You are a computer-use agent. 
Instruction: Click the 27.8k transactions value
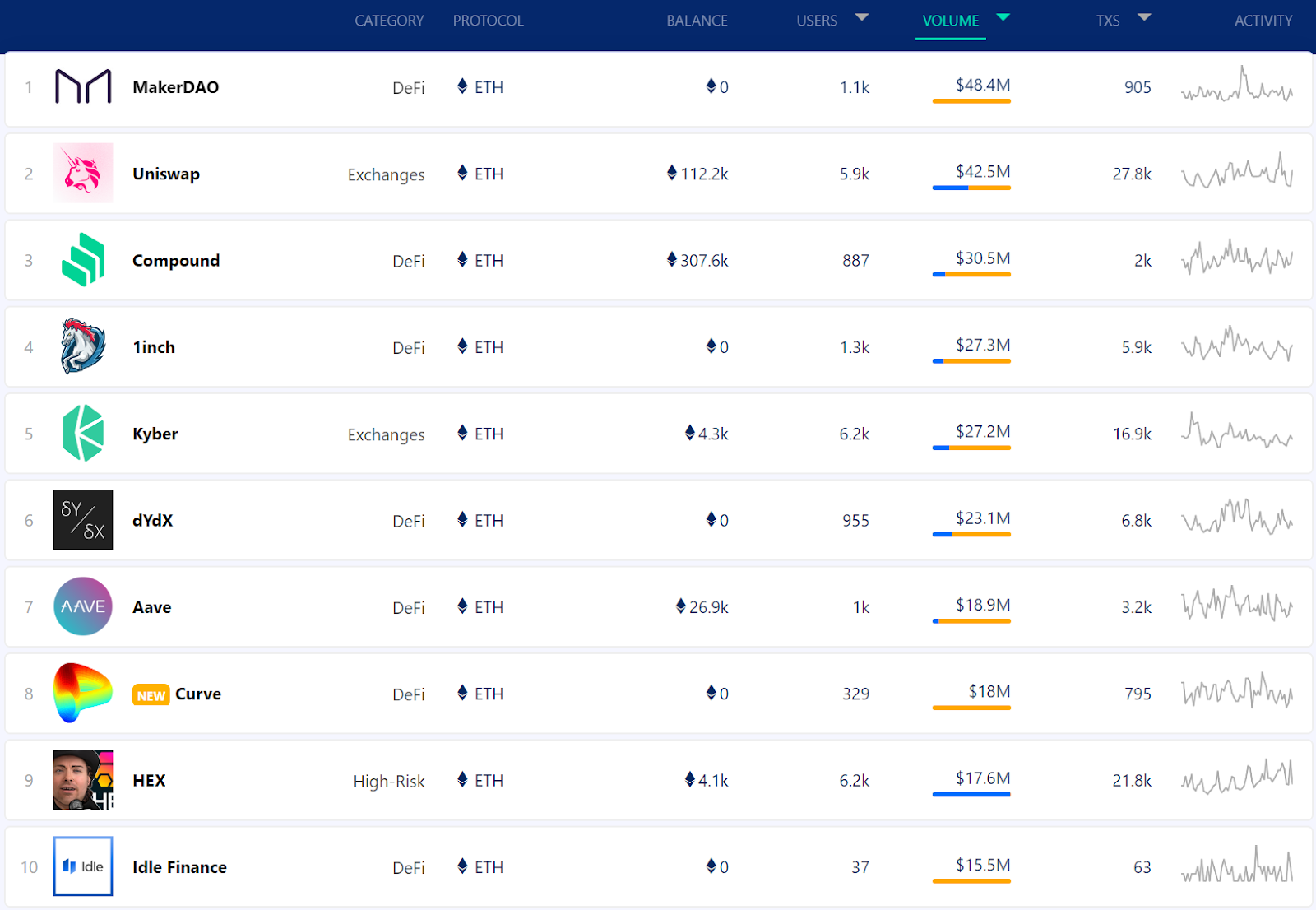tap(1132, 174)
